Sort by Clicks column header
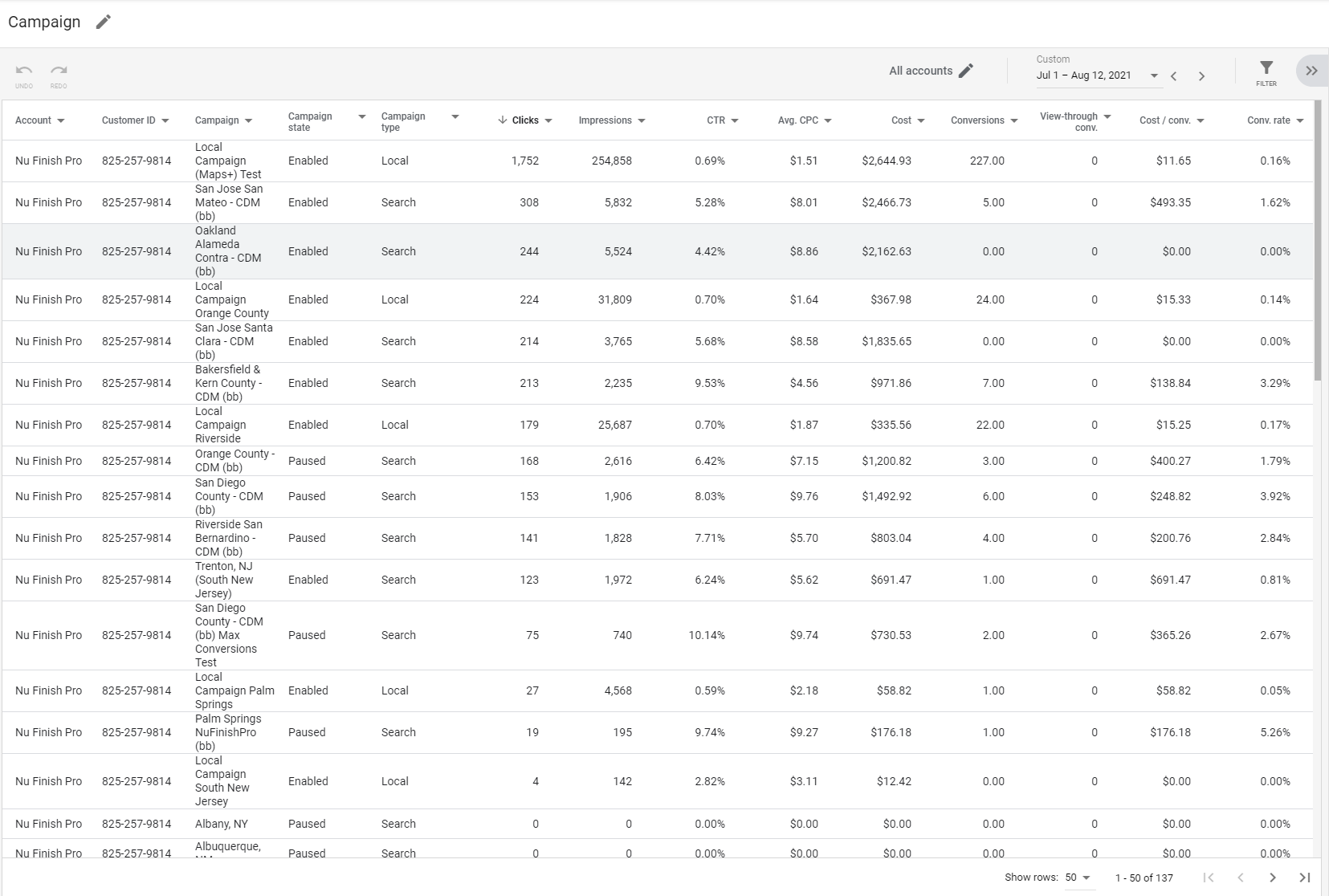 525,120
